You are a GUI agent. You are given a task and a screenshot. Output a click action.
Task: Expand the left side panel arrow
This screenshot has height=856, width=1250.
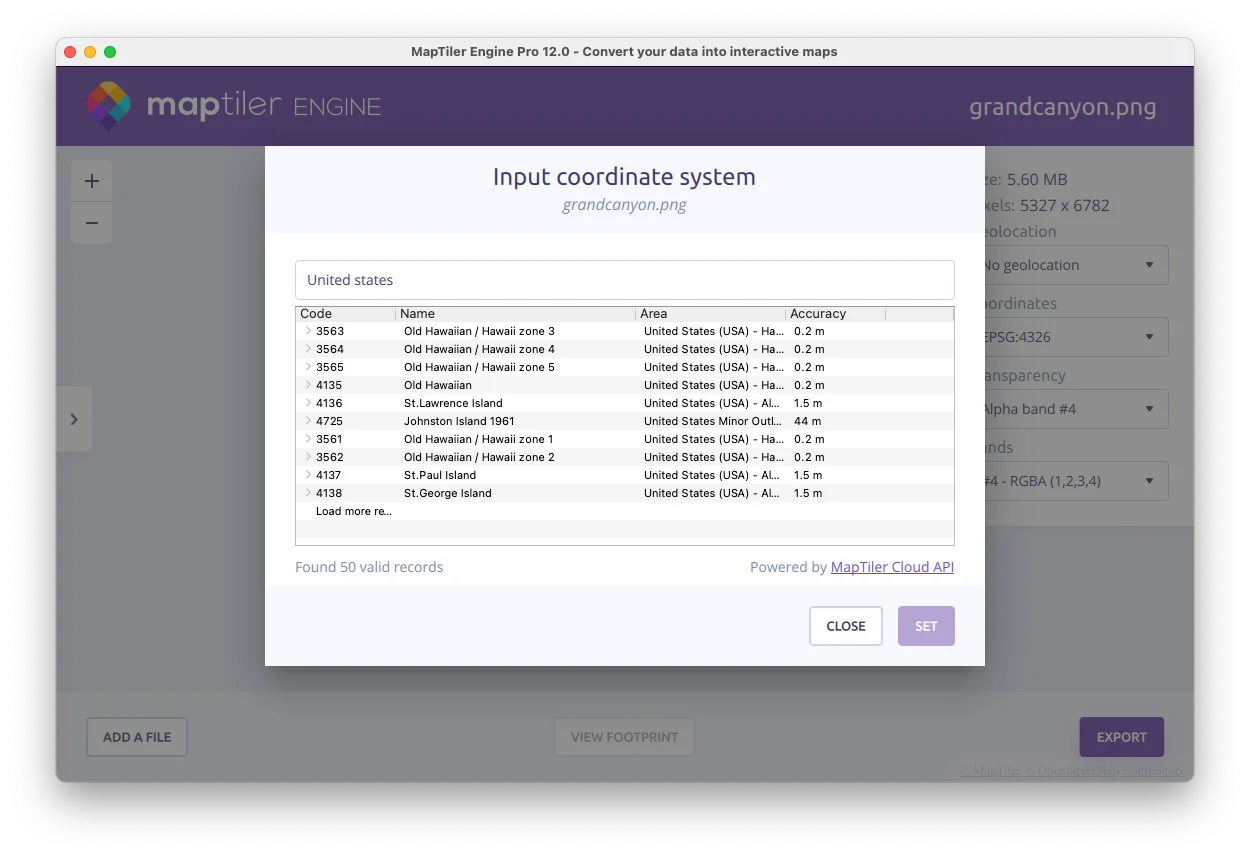74,419
